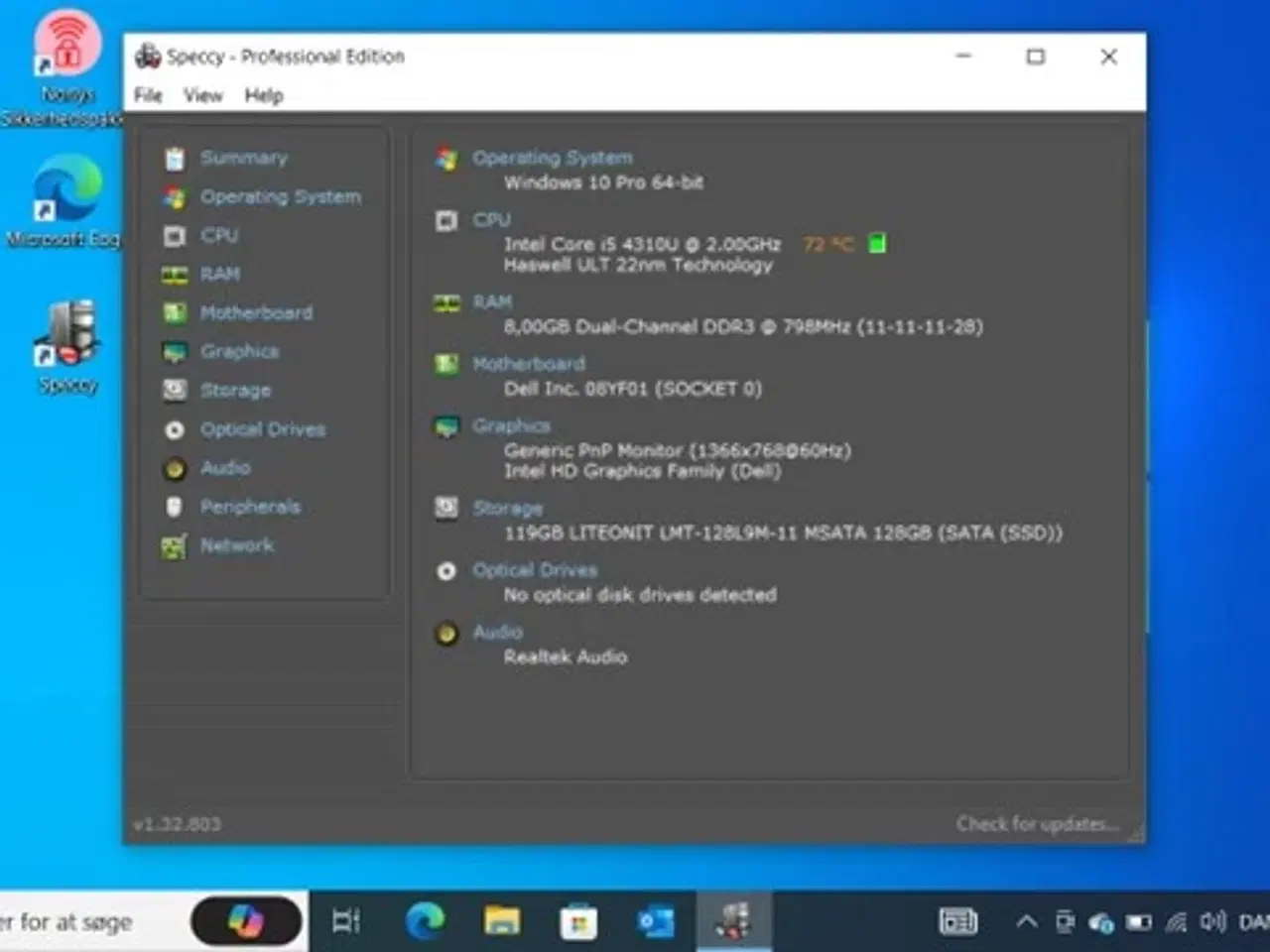Open Graphics heading link in summary
This screenshot has height=952, width=1270.
(x=511, y=425)
